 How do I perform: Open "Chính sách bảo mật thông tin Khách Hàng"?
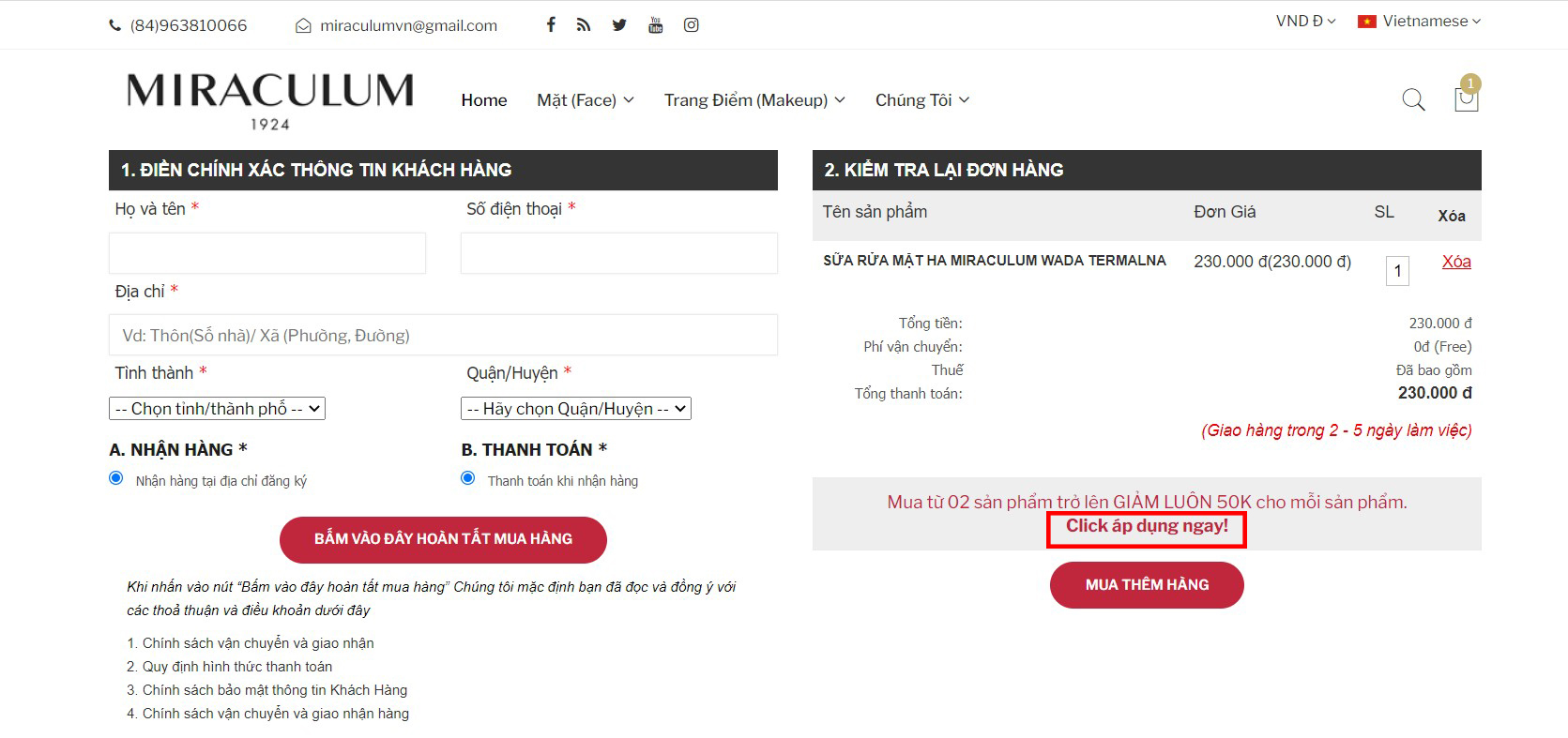tap(275, 690)
